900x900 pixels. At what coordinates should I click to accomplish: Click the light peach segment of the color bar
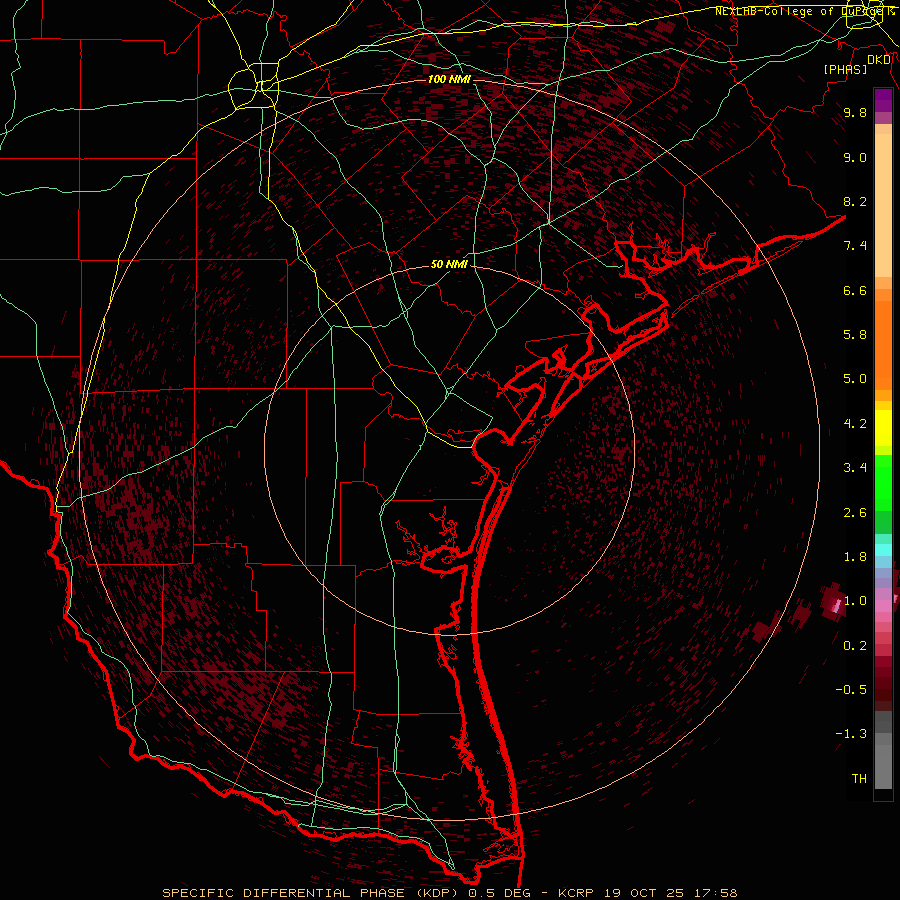(x=883, y=205)
